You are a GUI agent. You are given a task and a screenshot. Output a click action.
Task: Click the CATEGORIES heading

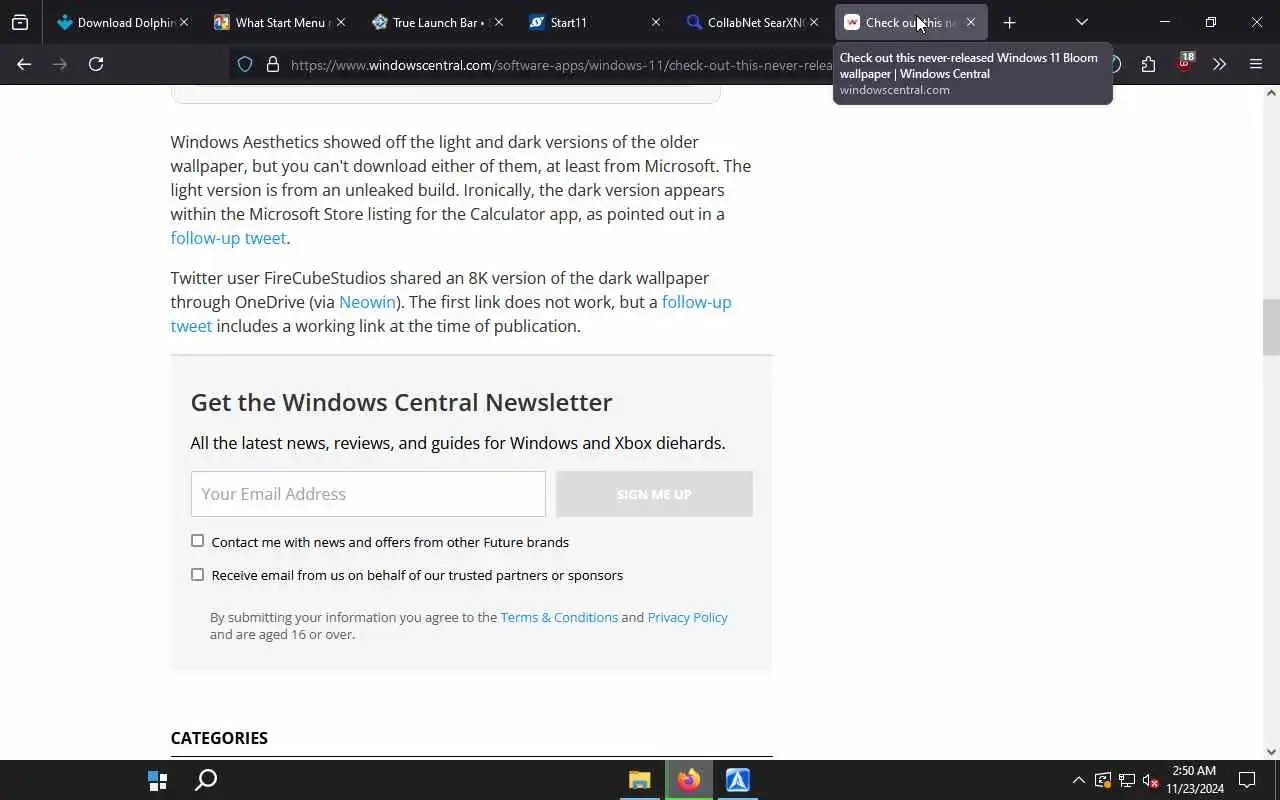pos(219,738)
